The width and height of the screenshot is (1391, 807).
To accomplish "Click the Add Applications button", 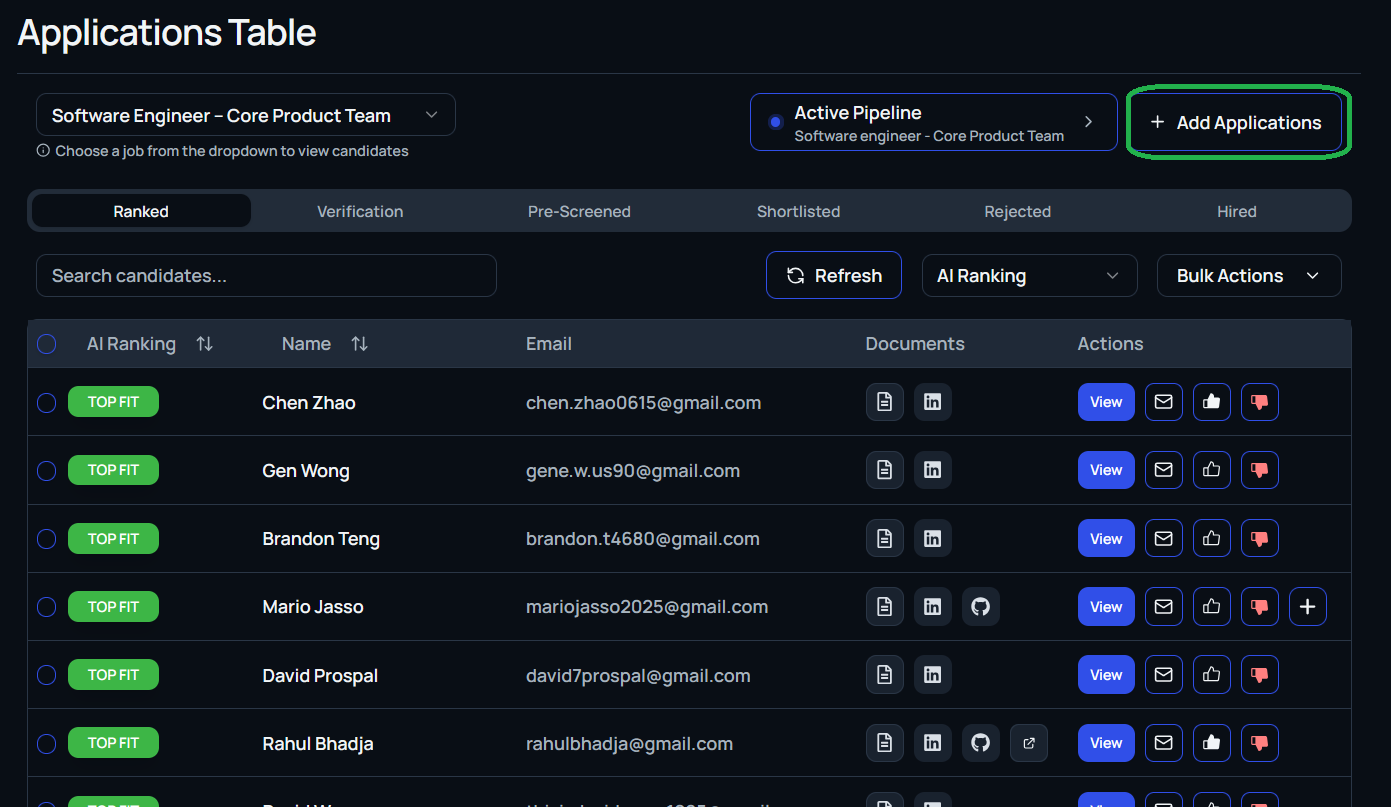I will click(x=1236, y=123).
